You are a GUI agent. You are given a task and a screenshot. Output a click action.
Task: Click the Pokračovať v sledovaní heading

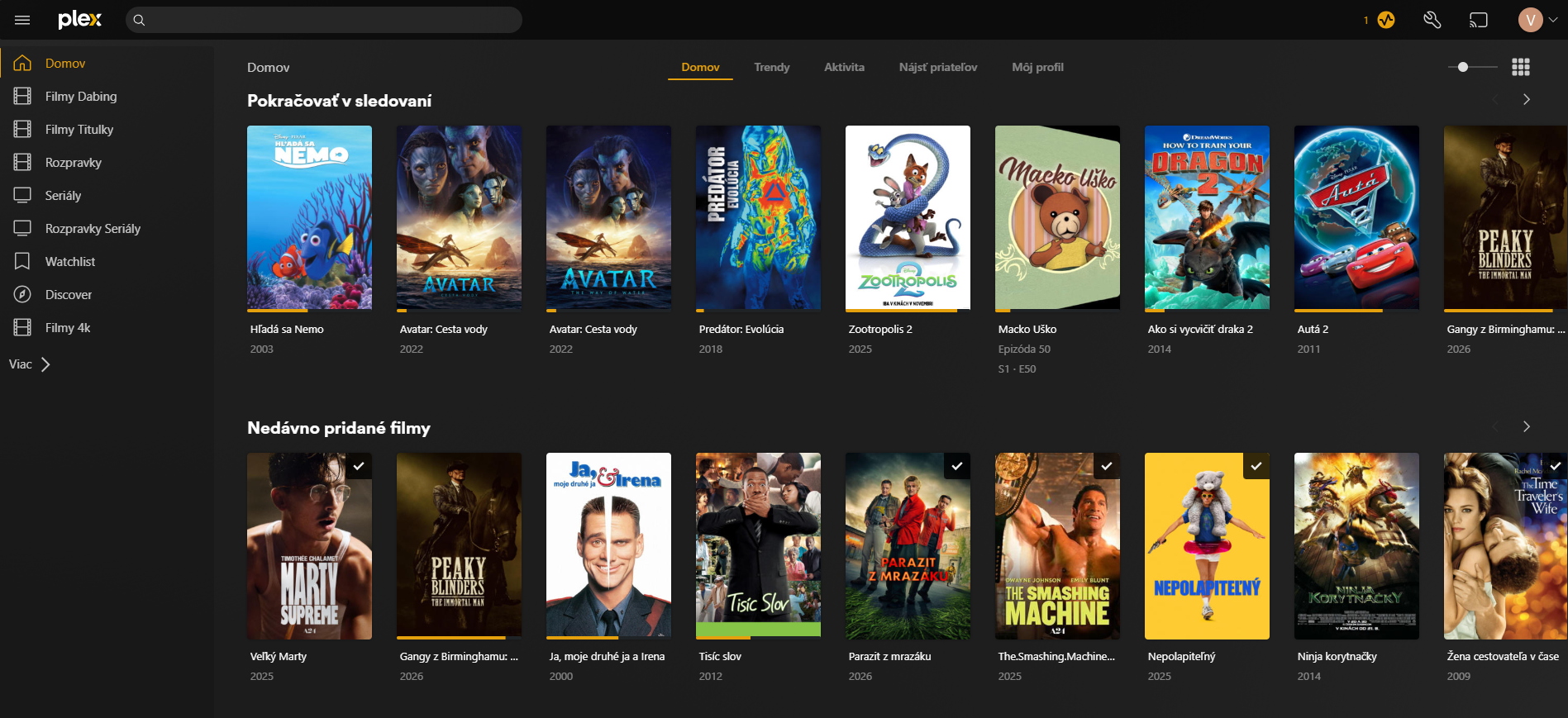click(x=339, y=101)
